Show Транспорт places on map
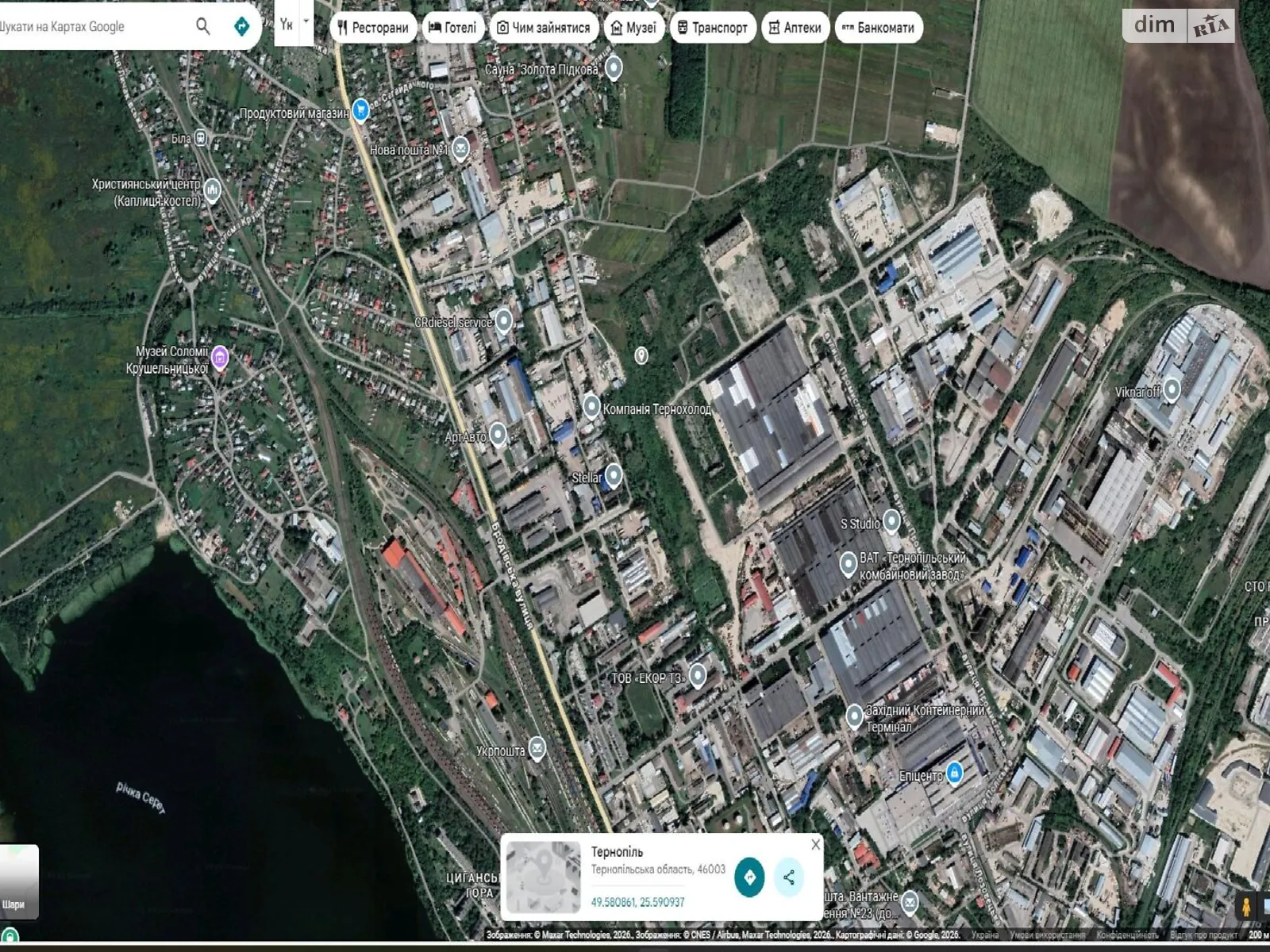This screenshot has height=952, width=1270. 712,28
